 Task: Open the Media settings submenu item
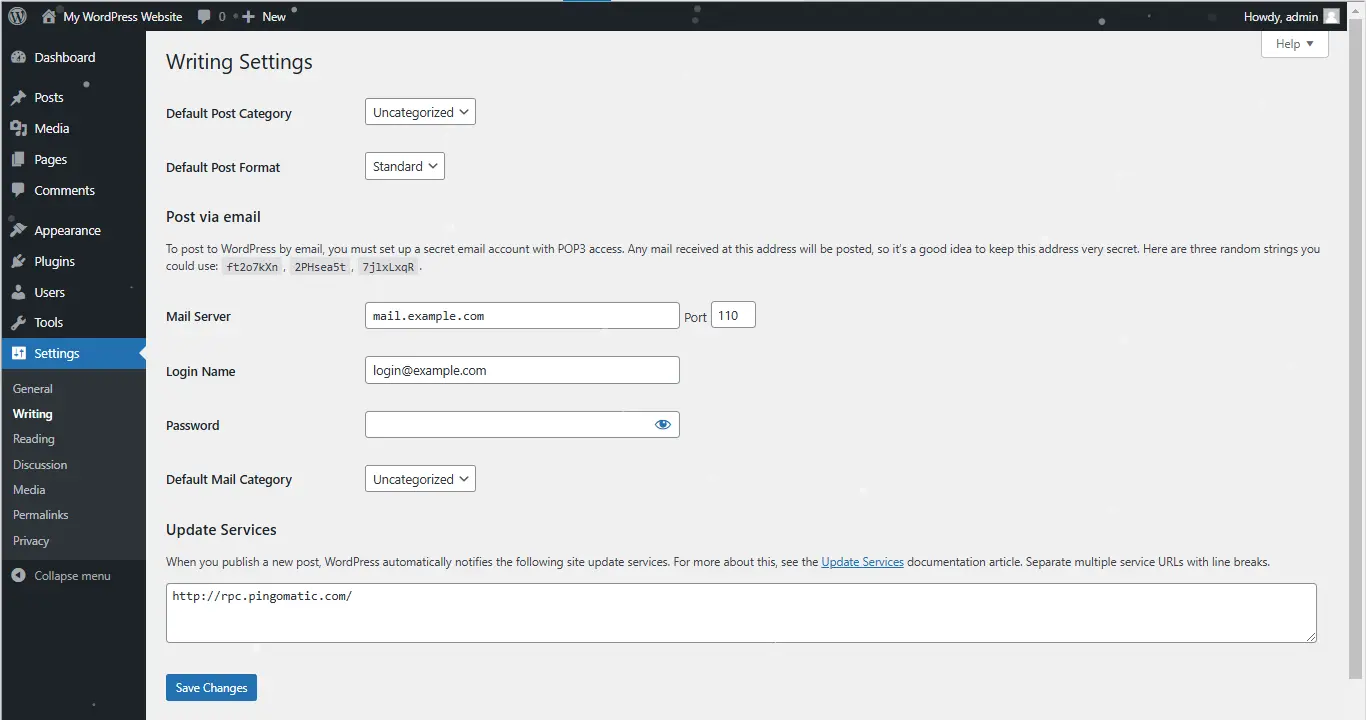[29, 489]
